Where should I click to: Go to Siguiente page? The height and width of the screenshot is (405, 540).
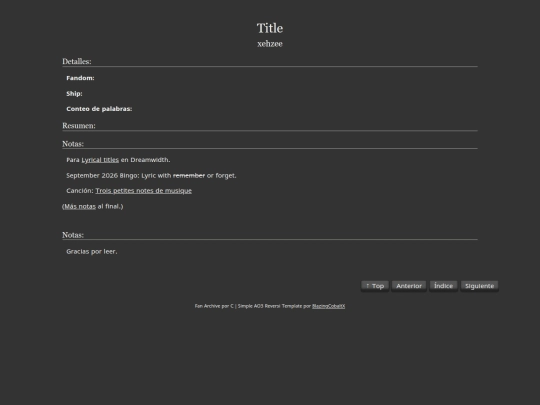pyautogui.click(x=479, y=286)
